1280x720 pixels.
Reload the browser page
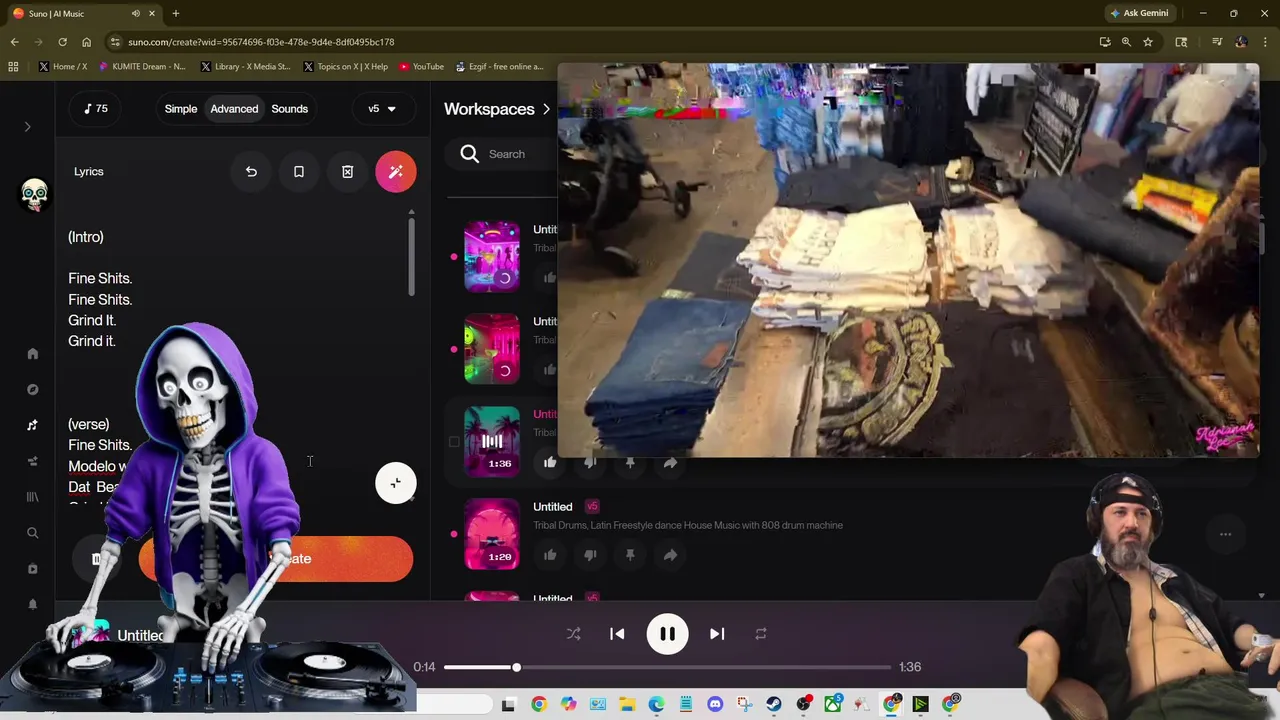(x=62, y=42)
